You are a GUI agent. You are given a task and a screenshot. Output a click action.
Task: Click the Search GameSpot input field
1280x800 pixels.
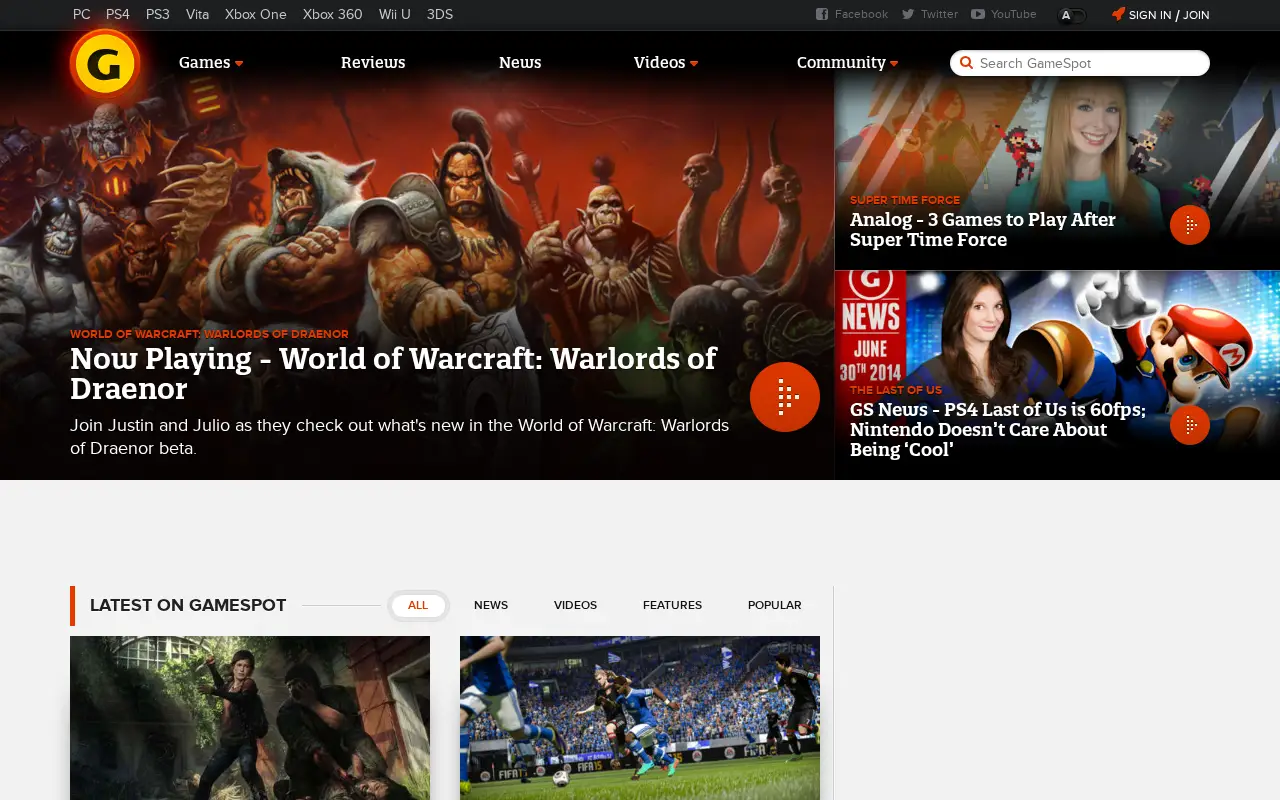(1080, 63)
